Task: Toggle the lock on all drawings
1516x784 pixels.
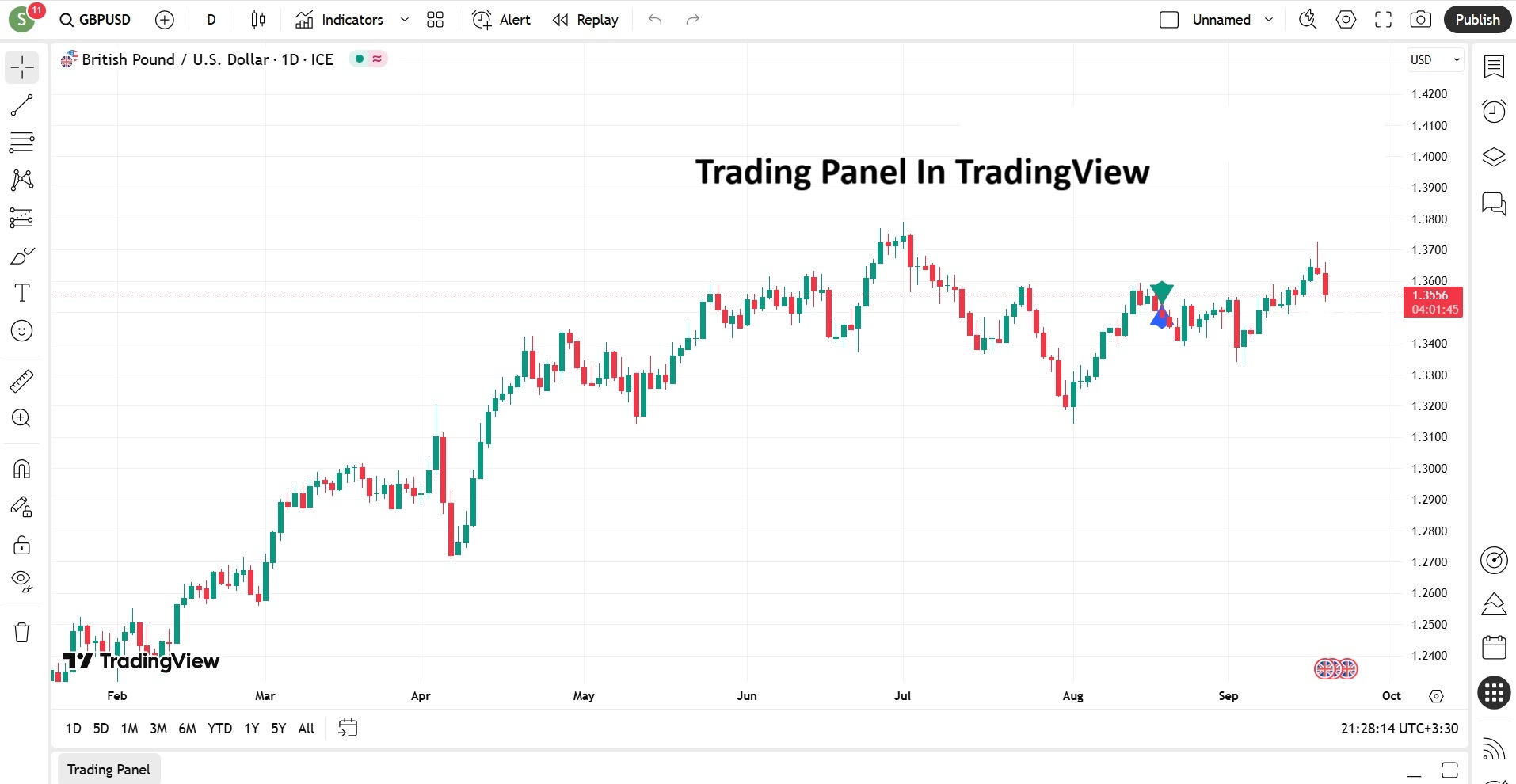Action: 21,545
